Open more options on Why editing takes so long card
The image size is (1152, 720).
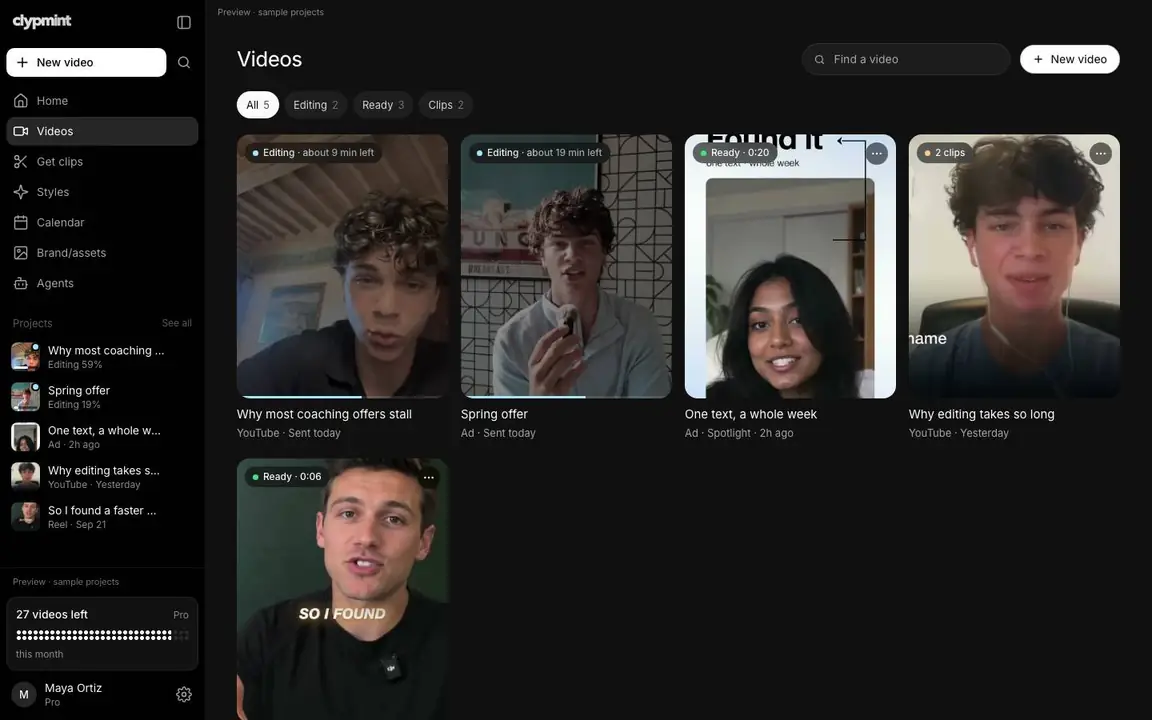[1100, 154]
